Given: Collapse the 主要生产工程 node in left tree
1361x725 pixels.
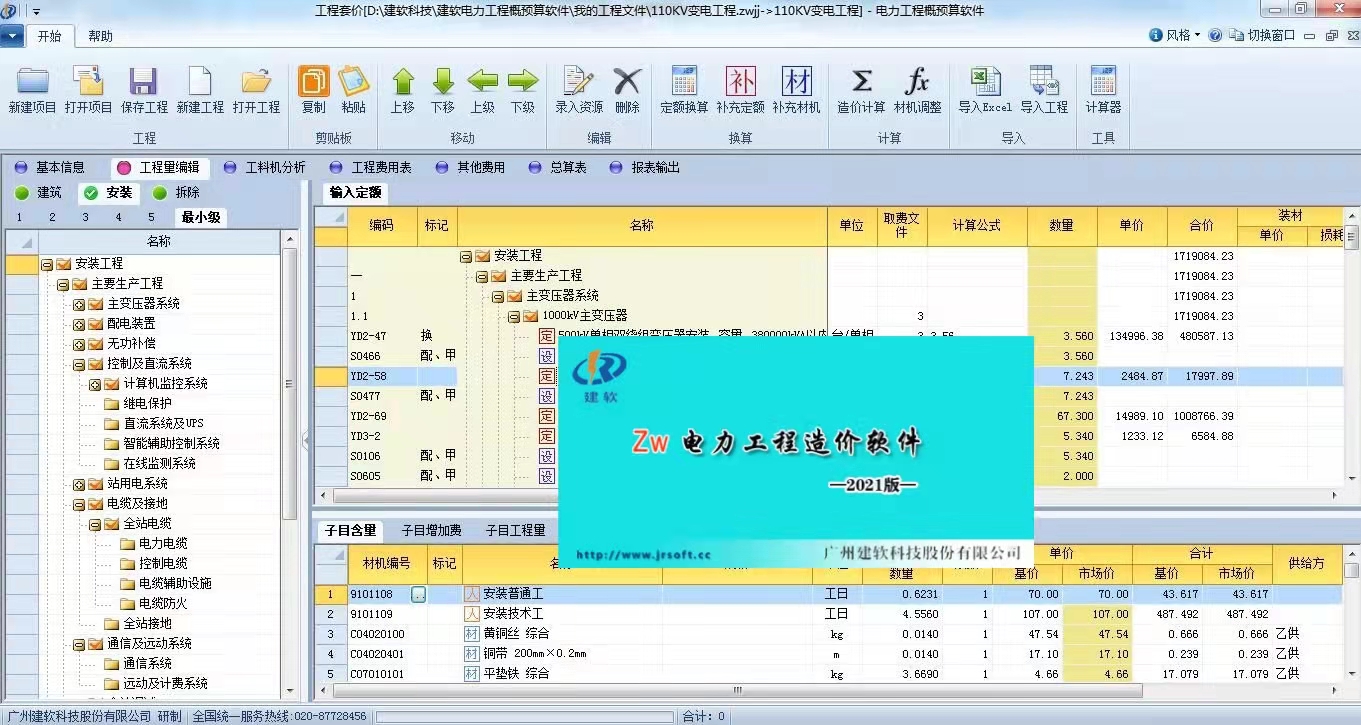Looking at the screenshot, I should 62,284.
